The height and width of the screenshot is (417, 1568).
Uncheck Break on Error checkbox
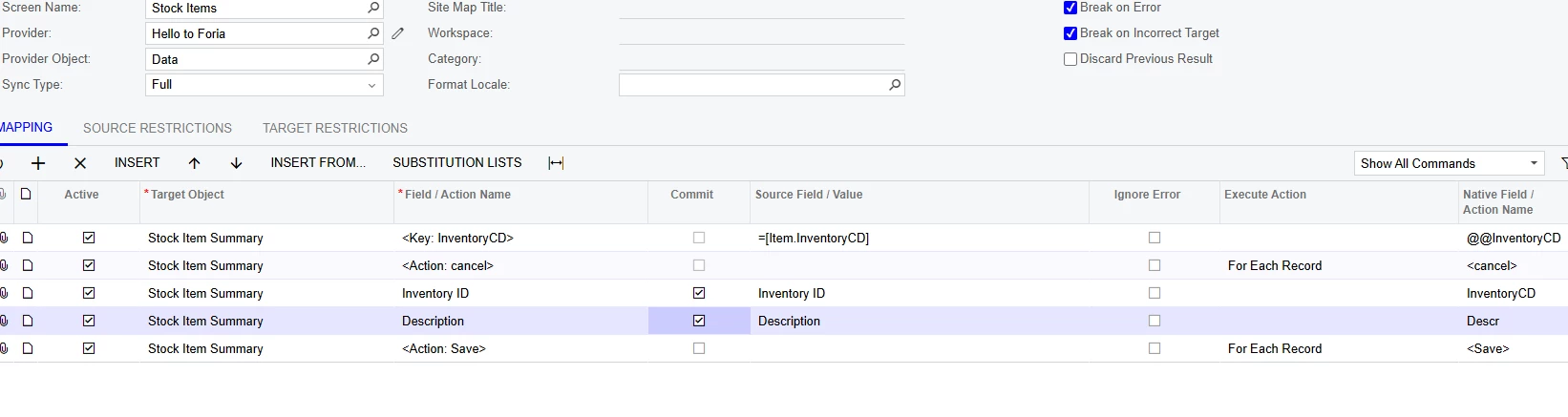(x=1070, y=8)
